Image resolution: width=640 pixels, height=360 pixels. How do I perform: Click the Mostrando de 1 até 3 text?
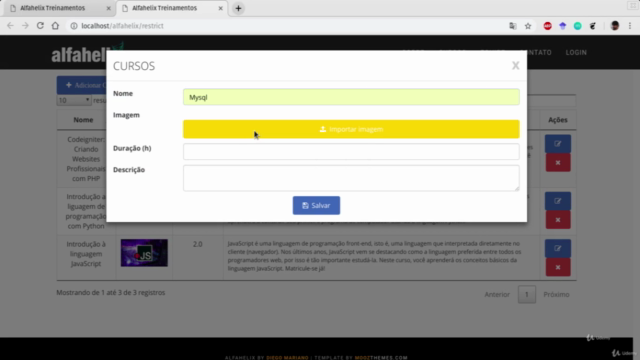111,293
